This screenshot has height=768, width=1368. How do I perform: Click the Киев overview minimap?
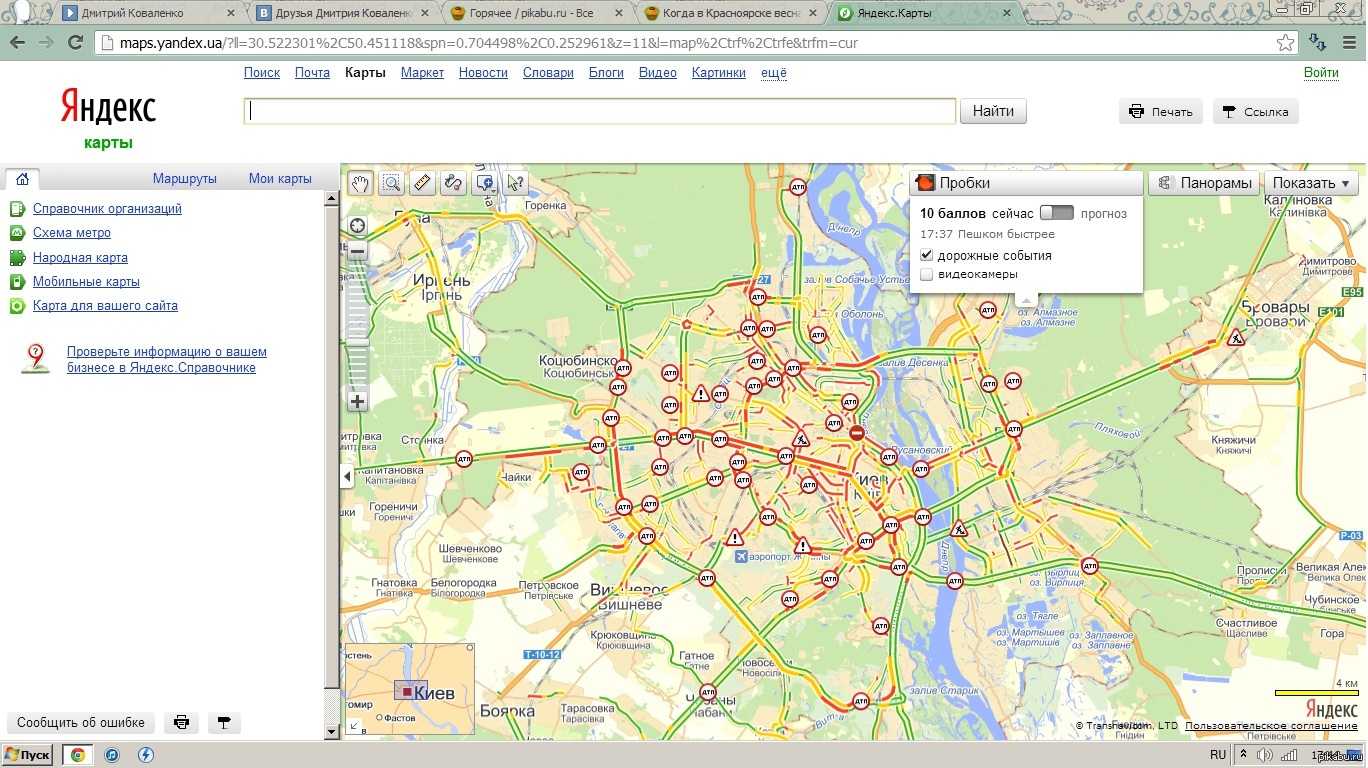click(410, 690)
